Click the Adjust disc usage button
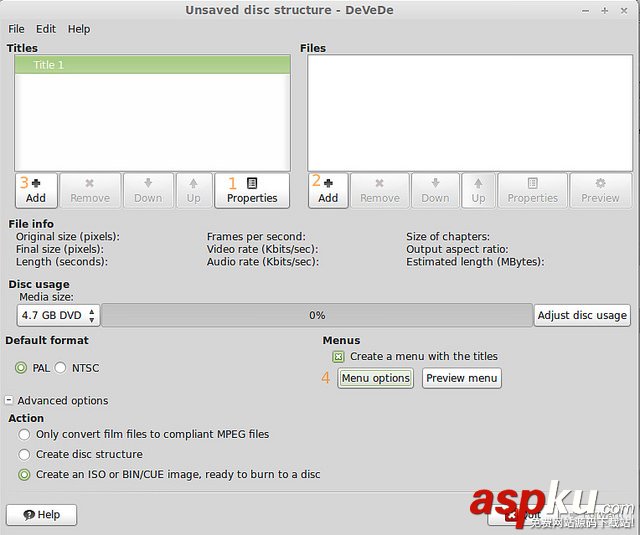The width and height of the screenshot is (640, 535). click(x=582, y=315)
